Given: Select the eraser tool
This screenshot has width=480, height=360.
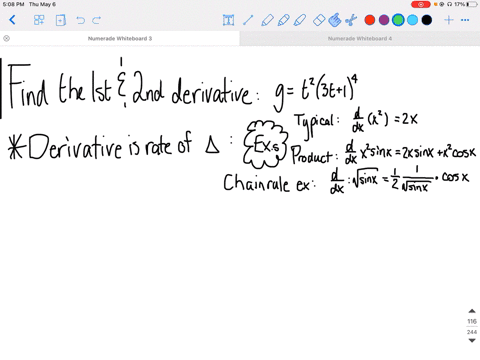Looking at the screenshot, I should point(319,20).
